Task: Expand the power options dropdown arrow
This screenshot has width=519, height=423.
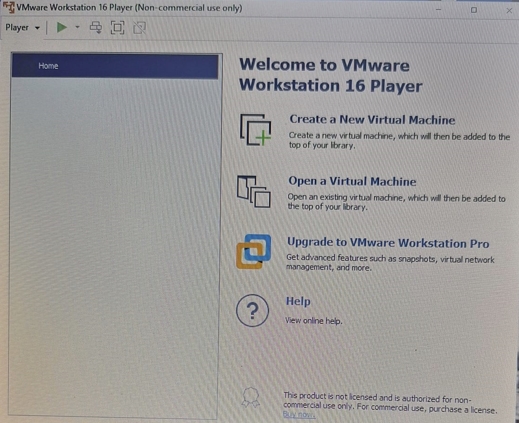Action: point(77,27)
